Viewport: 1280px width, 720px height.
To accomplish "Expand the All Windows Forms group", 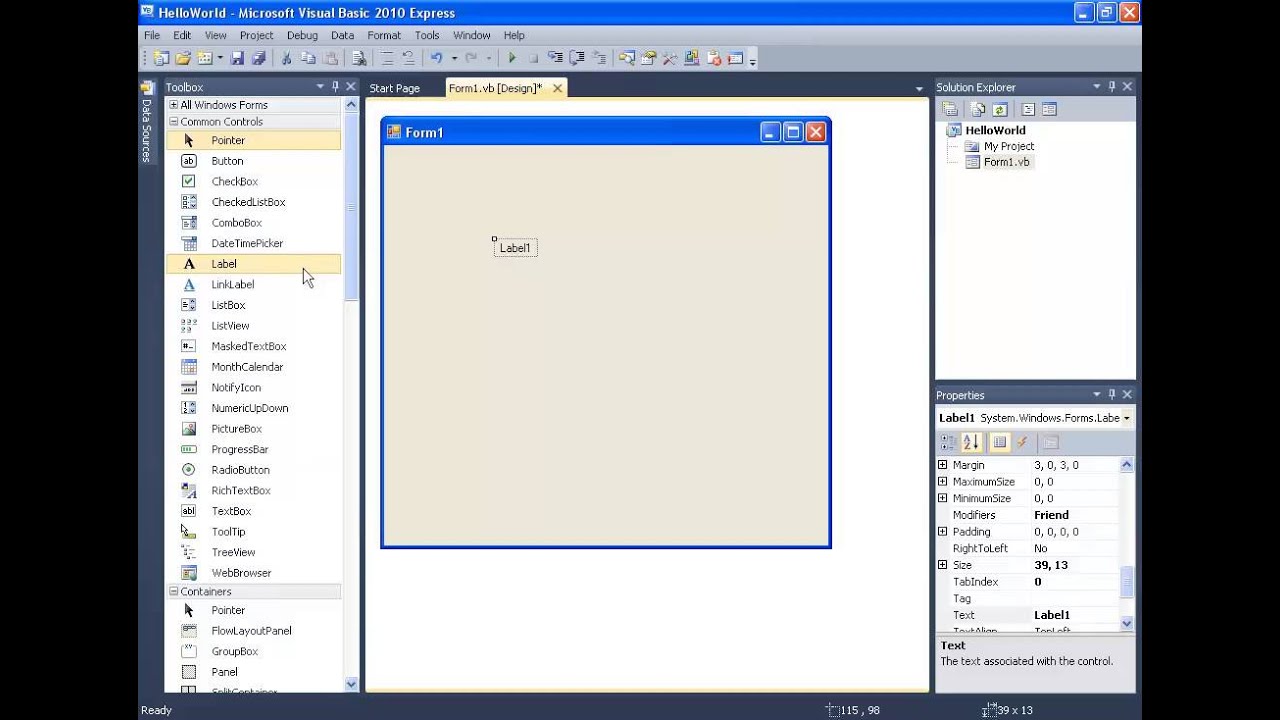I will (173, 105).
